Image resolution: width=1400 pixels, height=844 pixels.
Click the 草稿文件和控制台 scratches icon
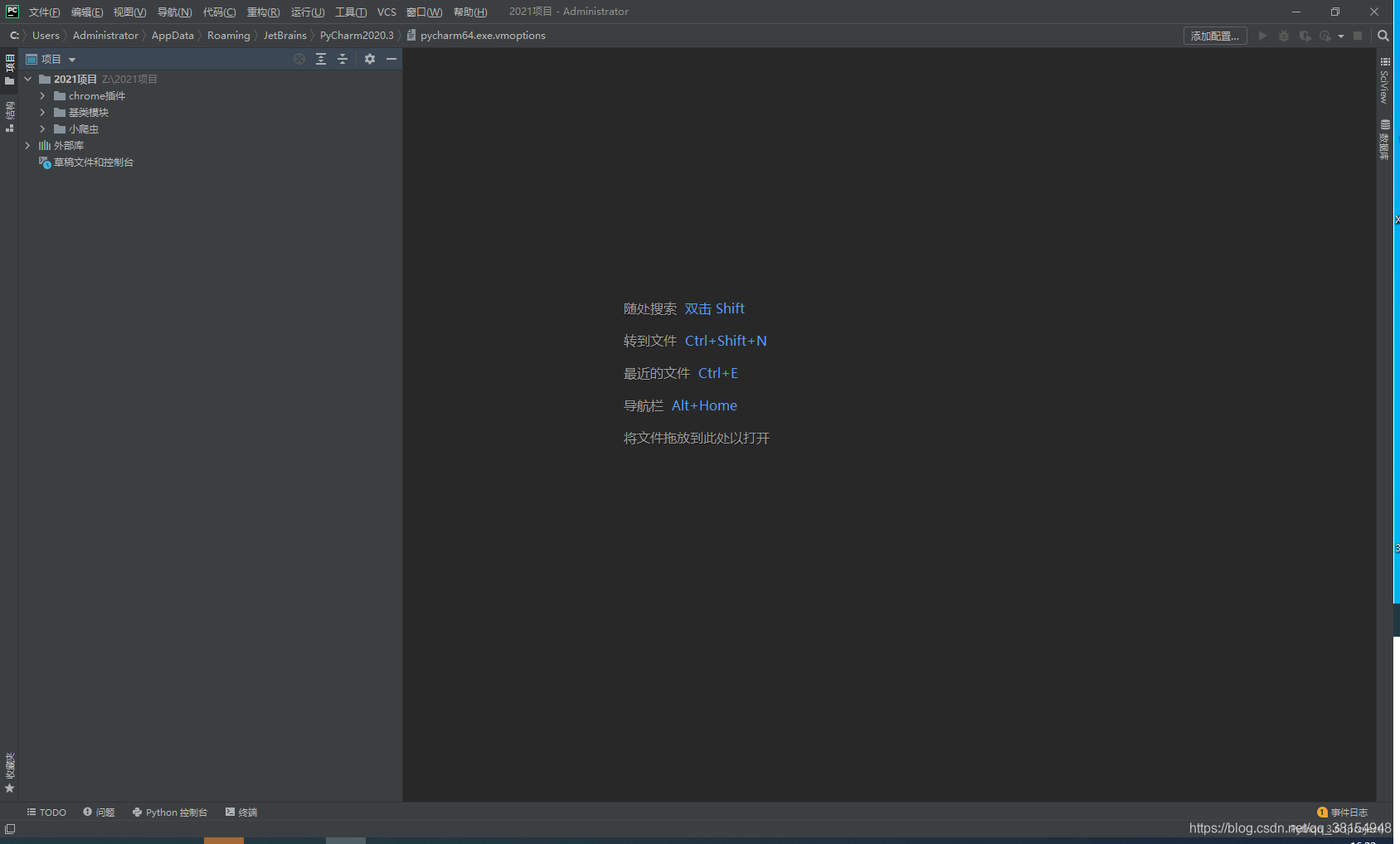tap(45, 162)
